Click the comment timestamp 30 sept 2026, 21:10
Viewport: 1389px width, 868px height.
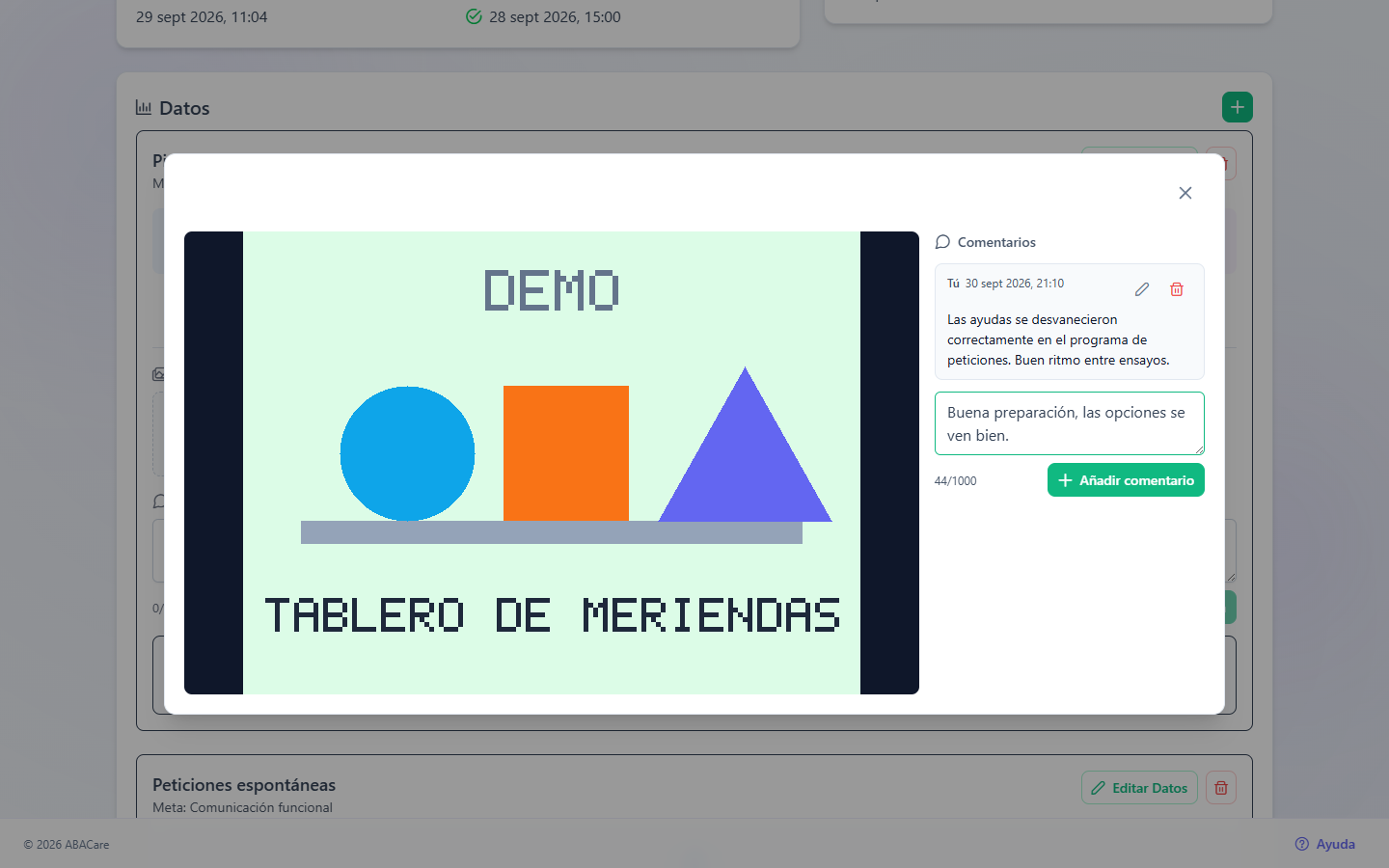click(x=1015, y=284)
